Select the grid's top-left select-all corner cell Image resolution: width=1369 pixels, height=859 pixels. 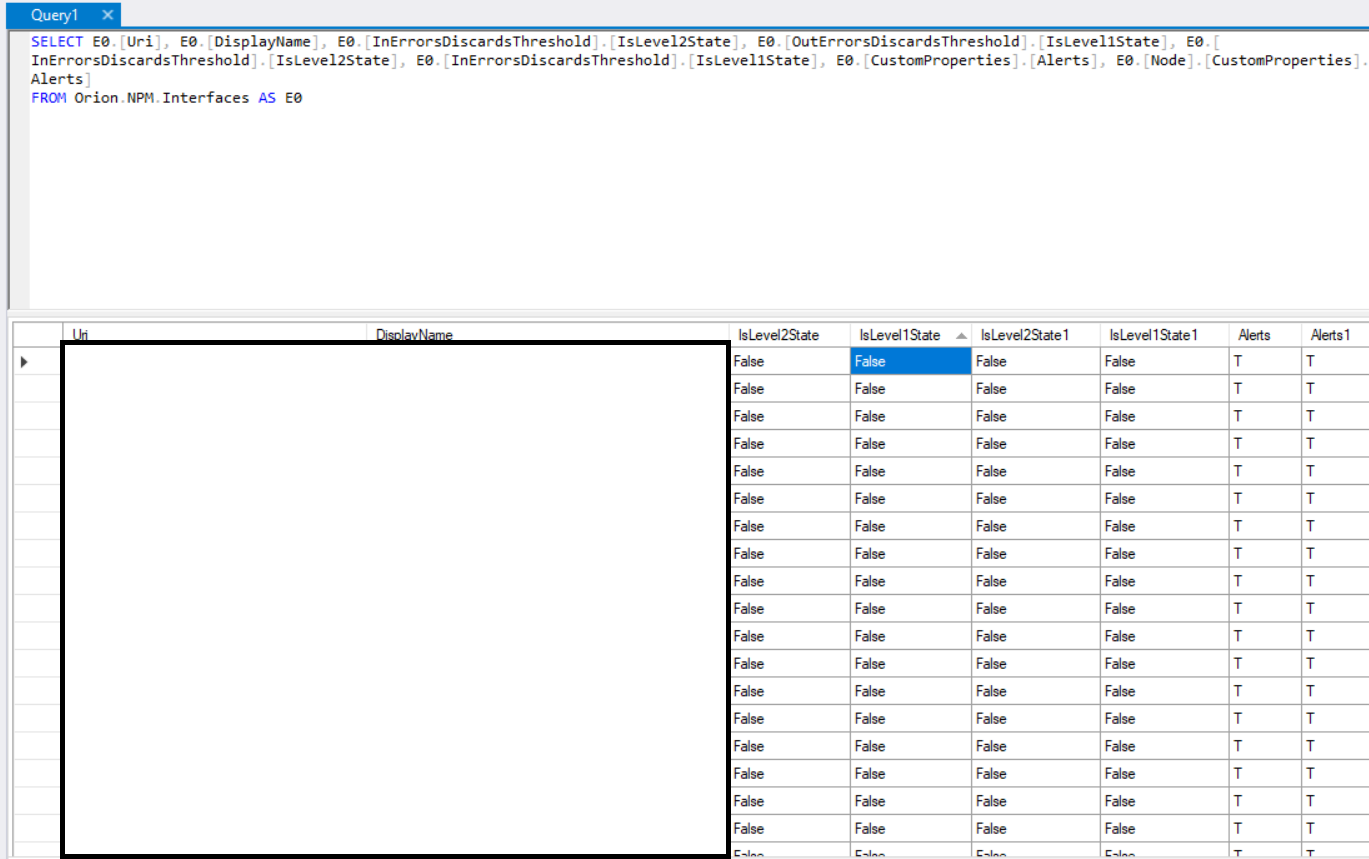(x=38, y=335)
